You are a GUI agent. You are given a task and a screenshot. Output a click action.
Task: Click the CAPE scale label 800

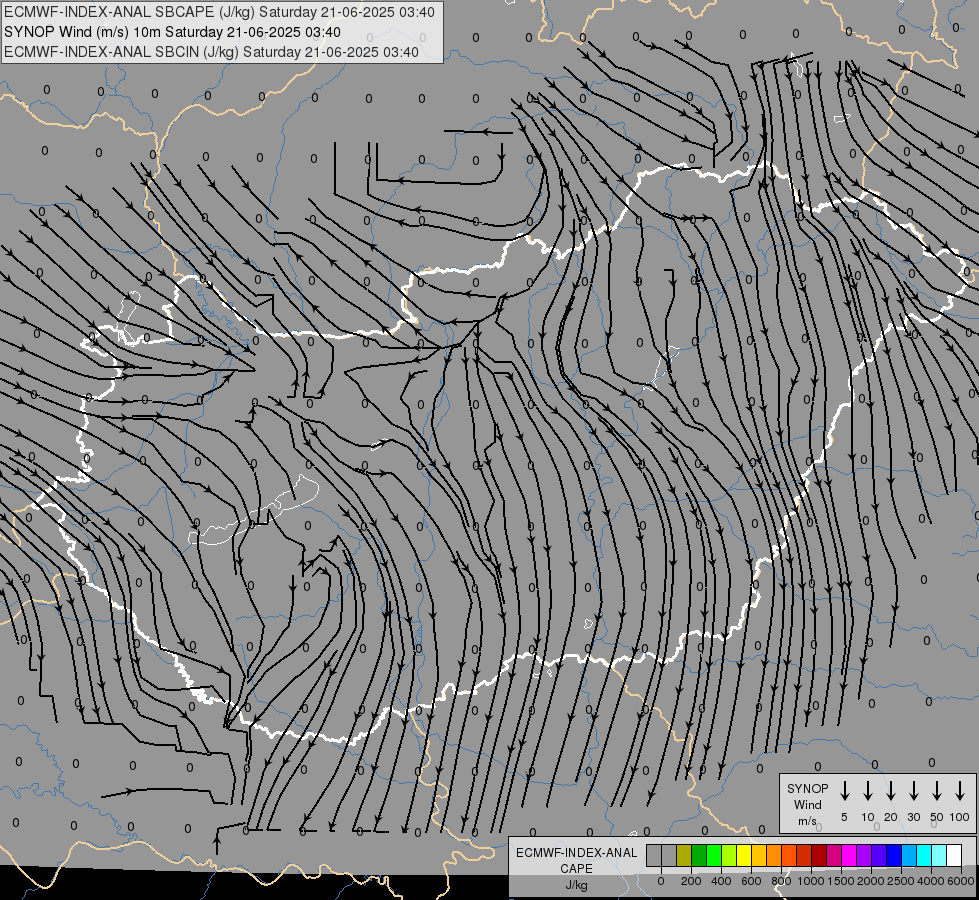781,881
